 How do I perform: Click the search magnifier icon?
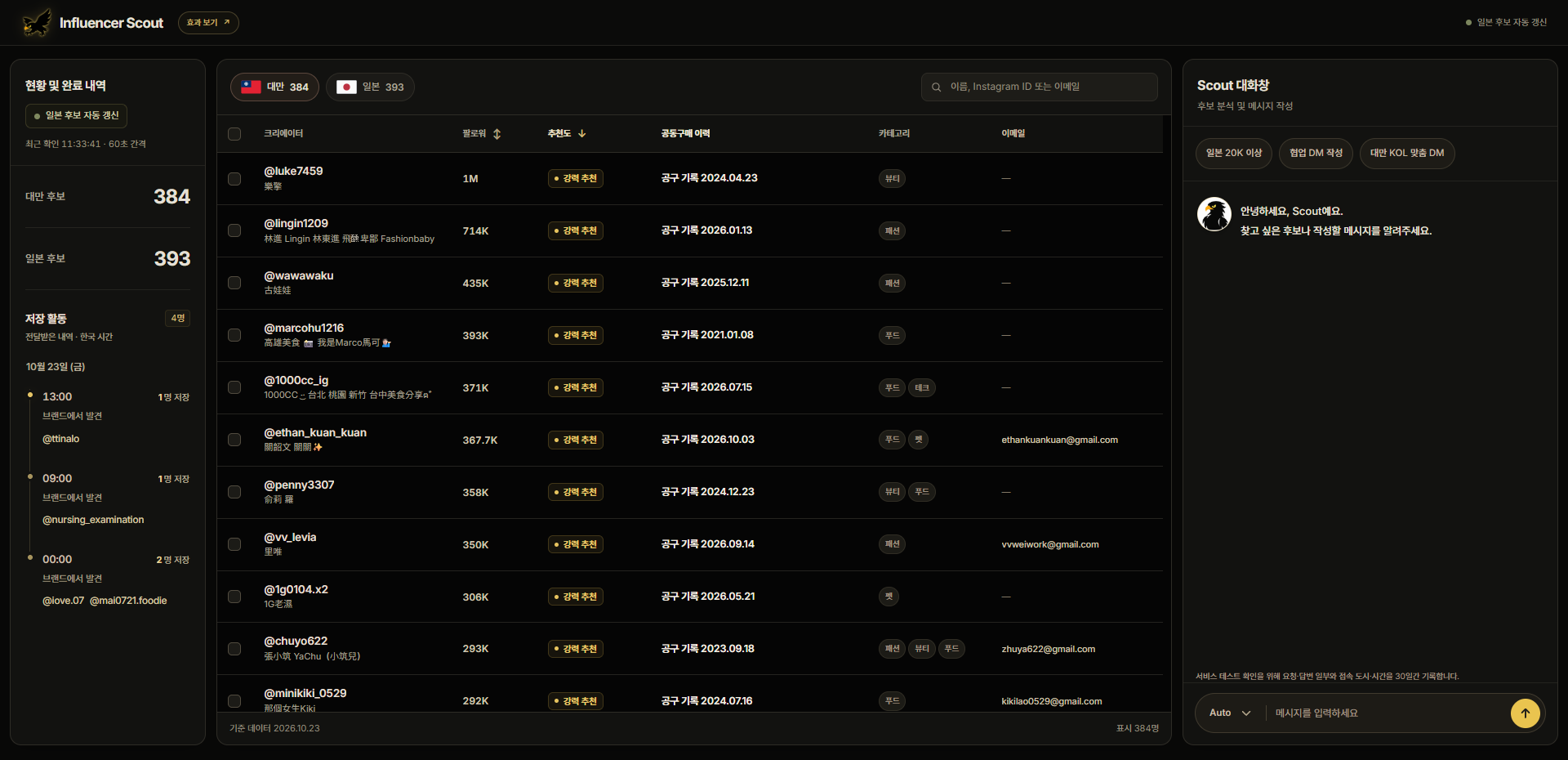pyautogui.click(x=936, y=87)
